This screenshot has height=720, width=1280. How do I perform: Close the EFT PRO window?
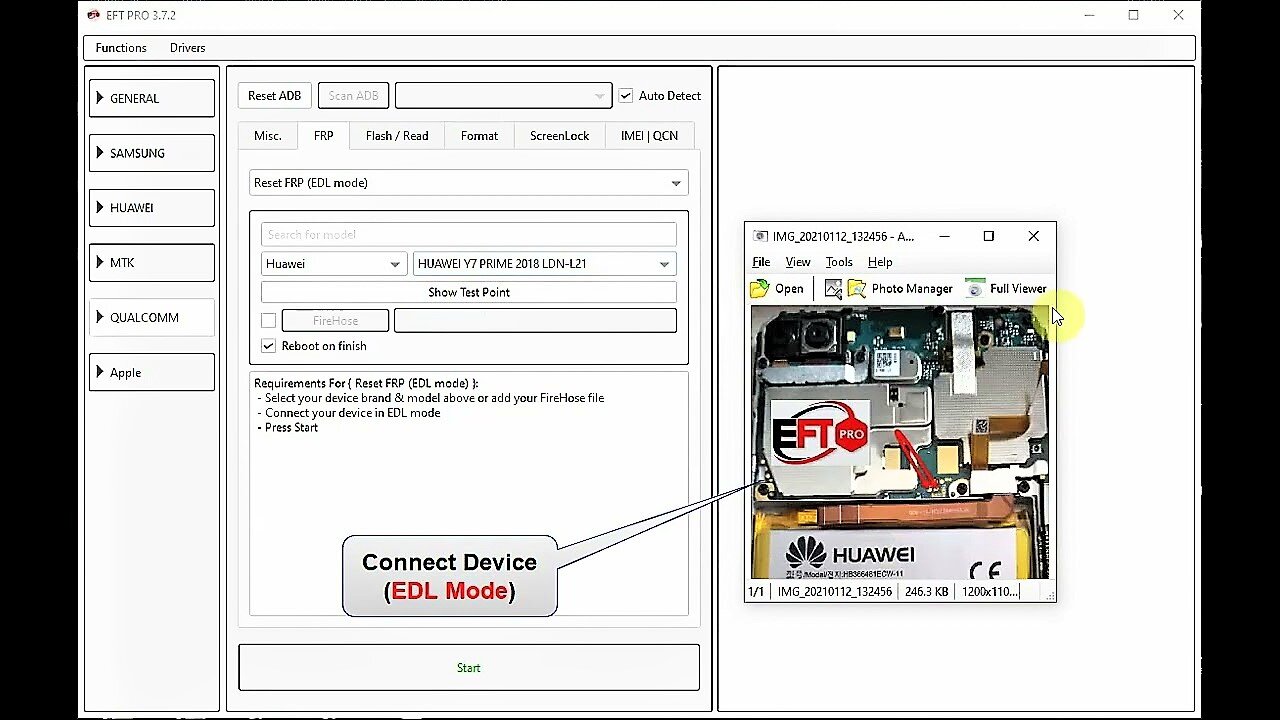[x=1178, y=15]
